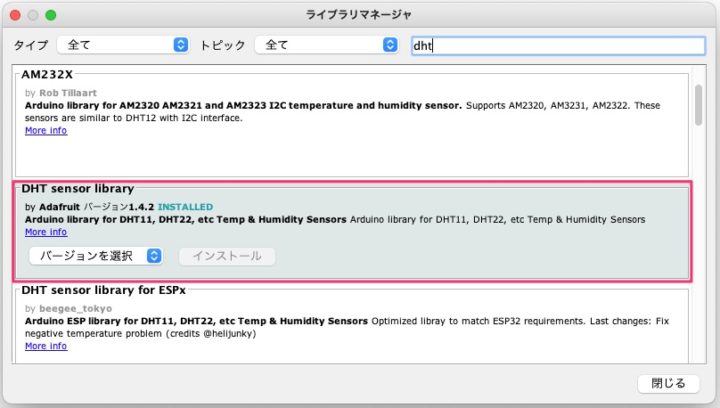
Task: Click the beegee_tokyo author name
Action: tap(75, 308)
